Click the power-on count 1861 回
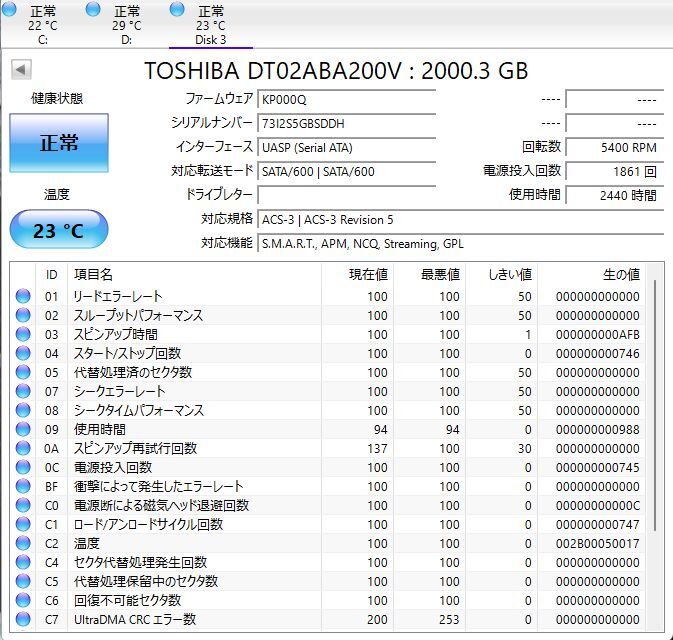The width and height of the screenshot is (673, 640). pos(615,172)
